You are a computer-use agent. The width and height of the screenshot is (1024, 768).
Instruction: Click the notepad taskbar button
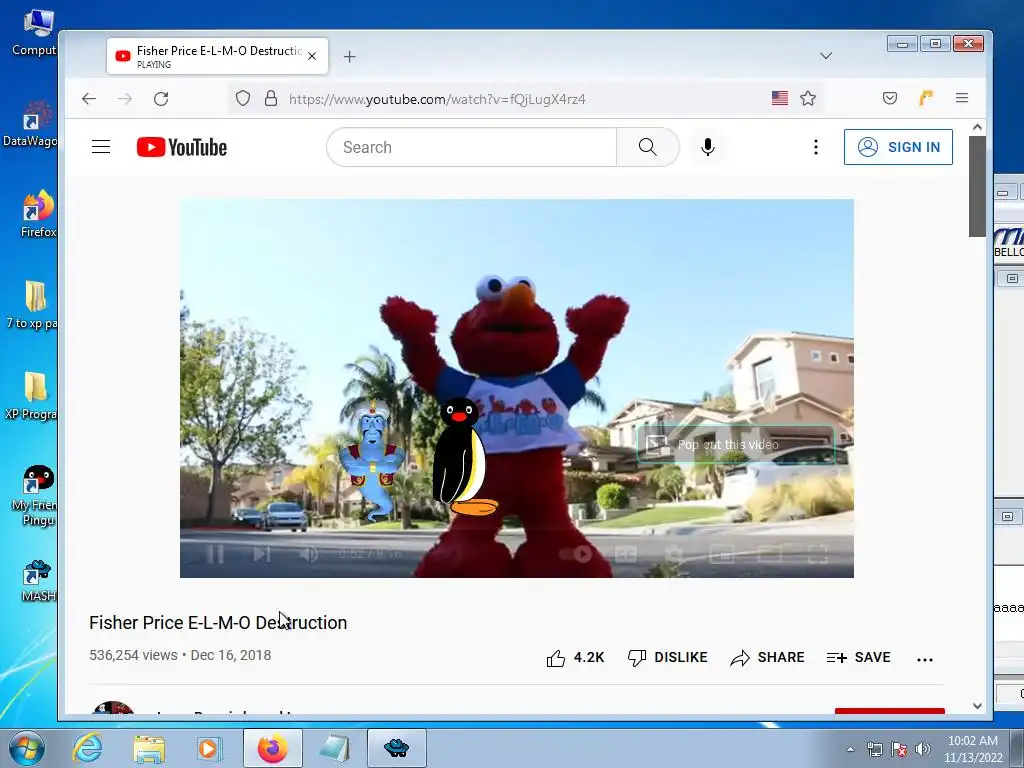335,748
